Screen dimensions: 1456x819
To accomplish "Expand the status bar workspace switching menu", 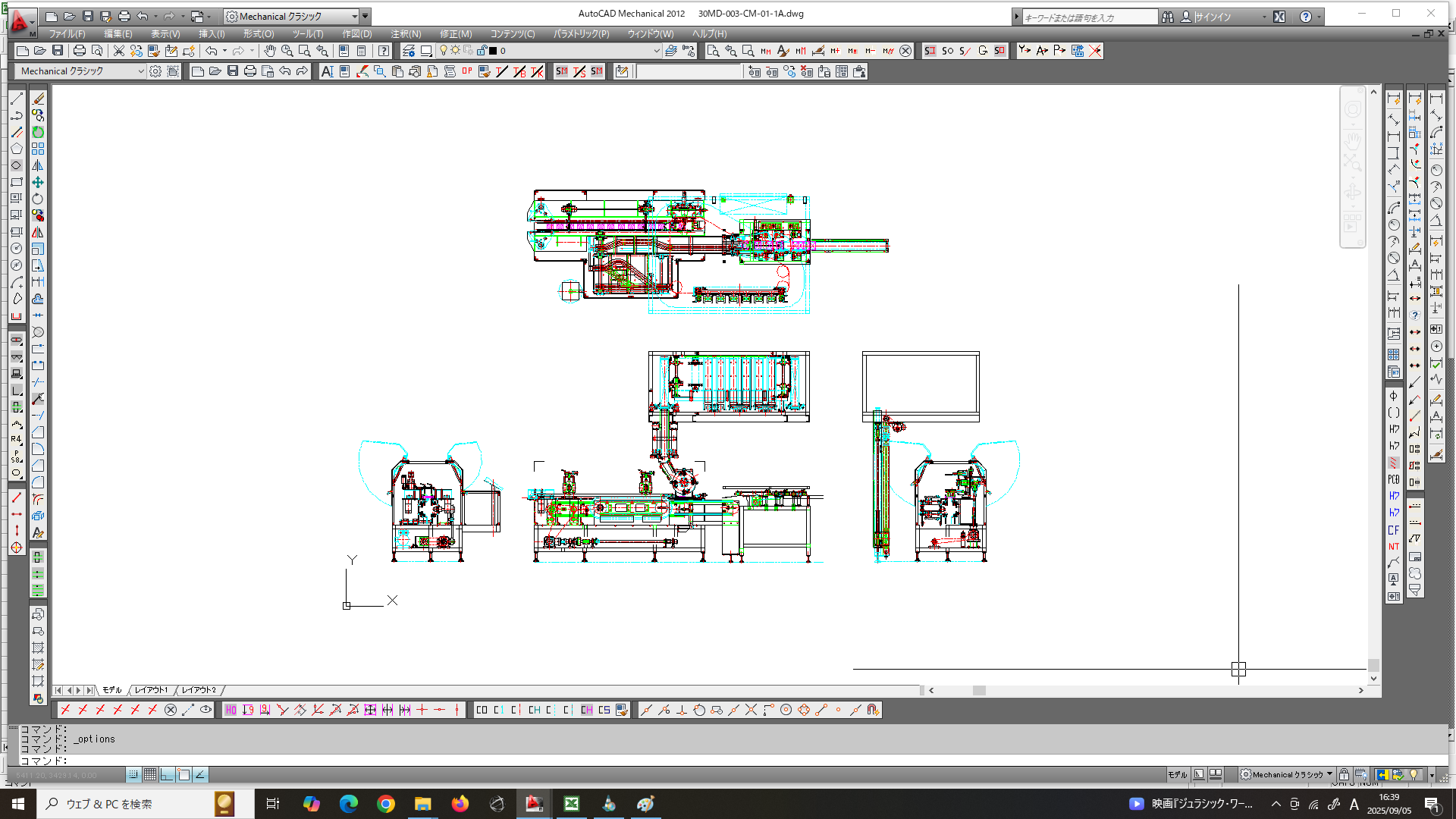I will point(1329,774).
